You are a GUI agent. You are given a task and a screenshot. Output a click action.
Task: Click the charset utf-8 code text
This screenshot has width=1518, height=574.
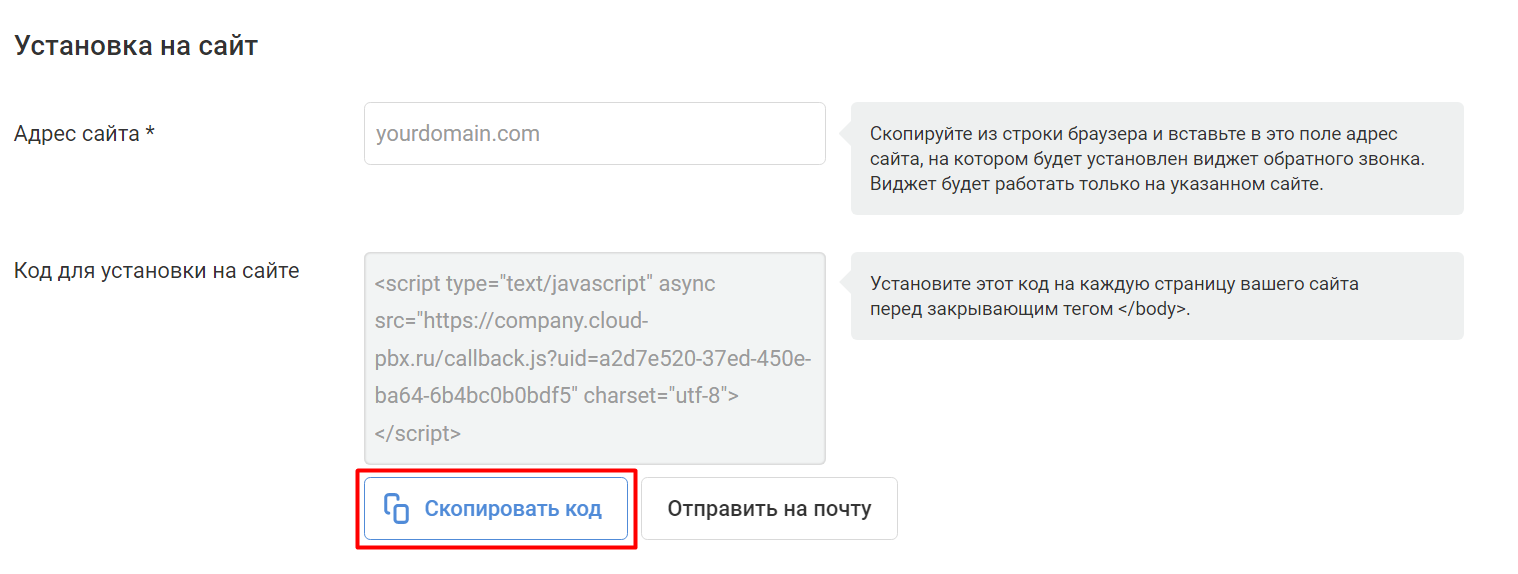(661, 395)
